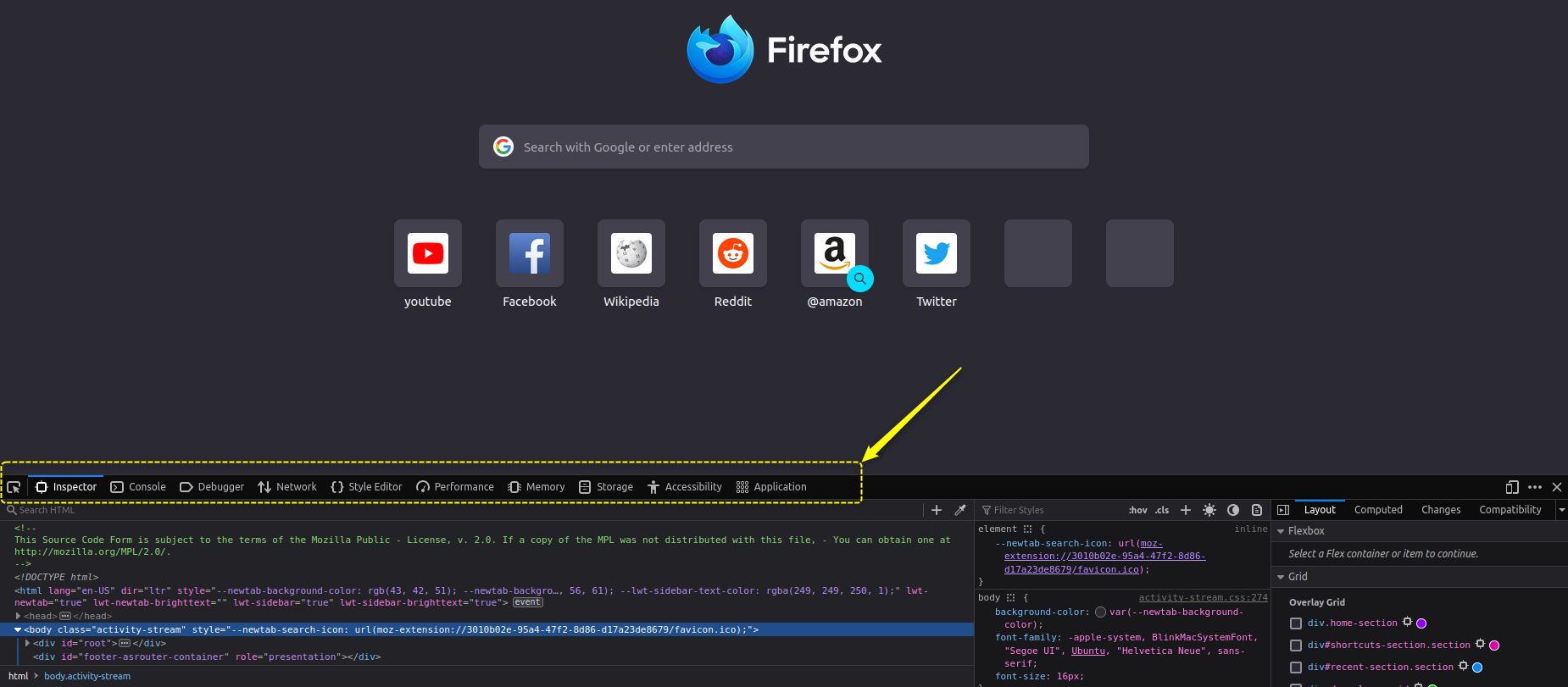The width and height of the screenshot is (1568, 687).
Task: Click the moz-extension favicon.ico URL link
Action: click(x=1105, y=557)
